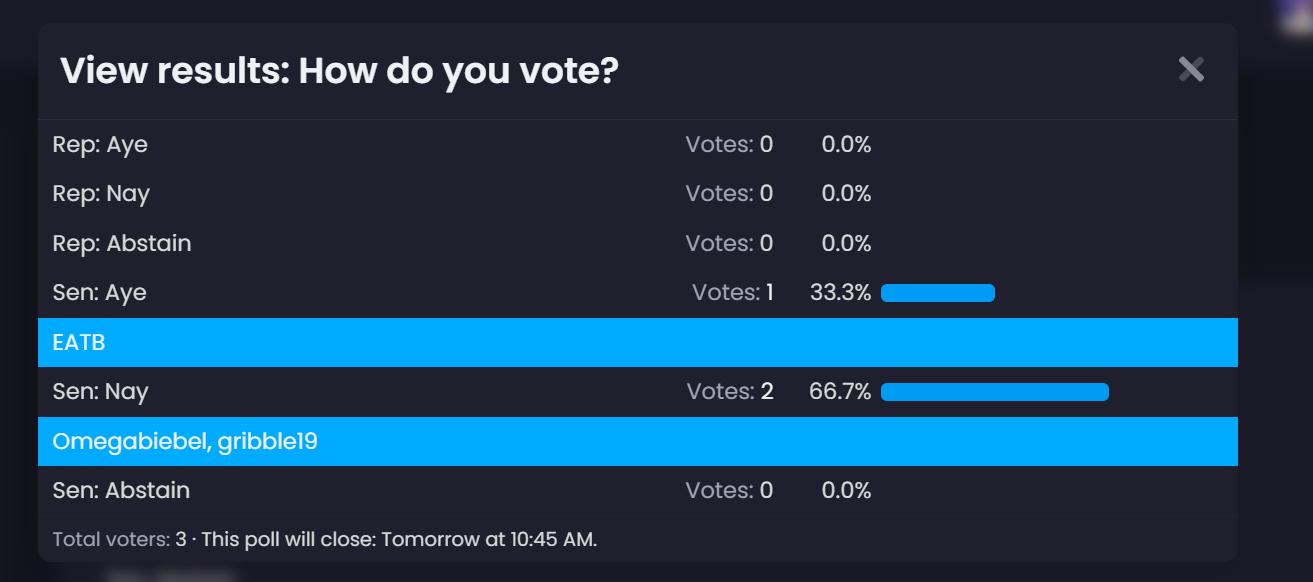Select the "Rep: Nay" option label
1313x582 pixels.
(x=101, y=193)
